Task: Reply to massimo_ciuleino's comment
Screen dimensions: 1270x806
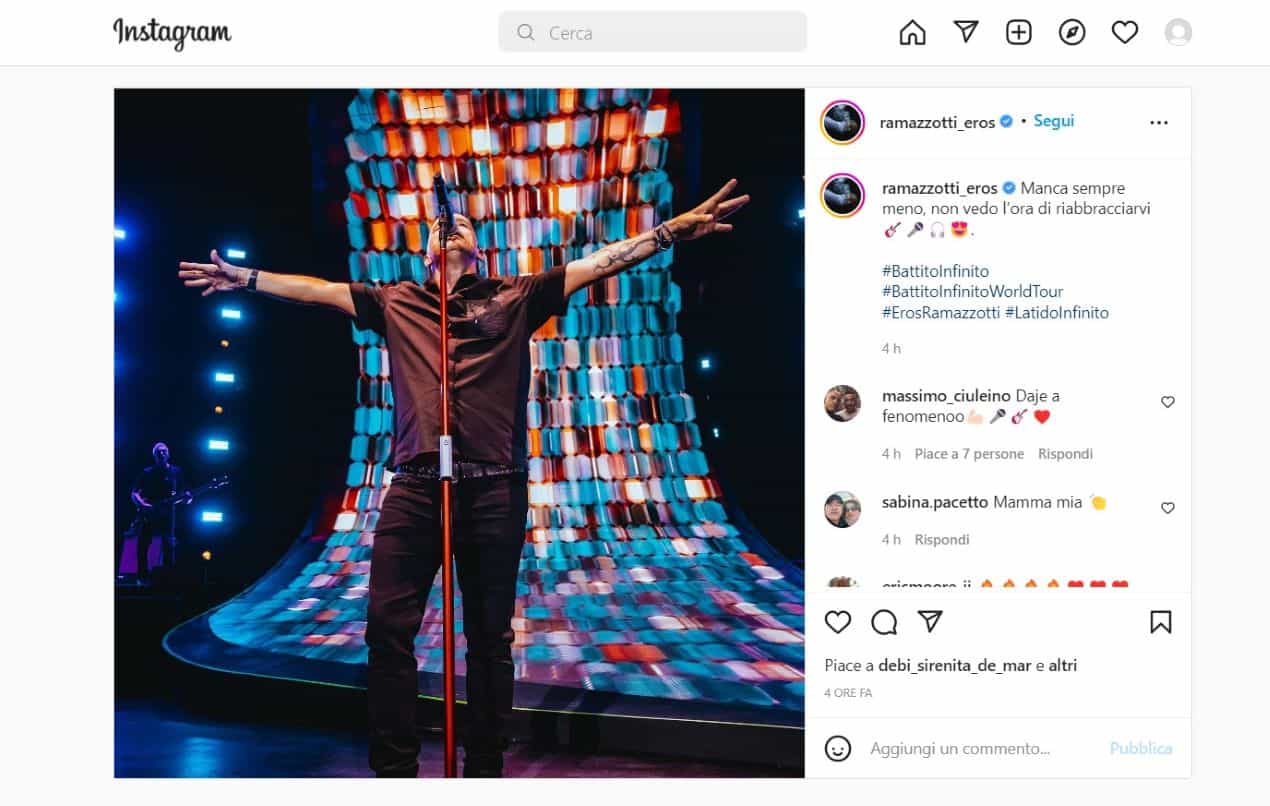Action: tap(1065, 454)
